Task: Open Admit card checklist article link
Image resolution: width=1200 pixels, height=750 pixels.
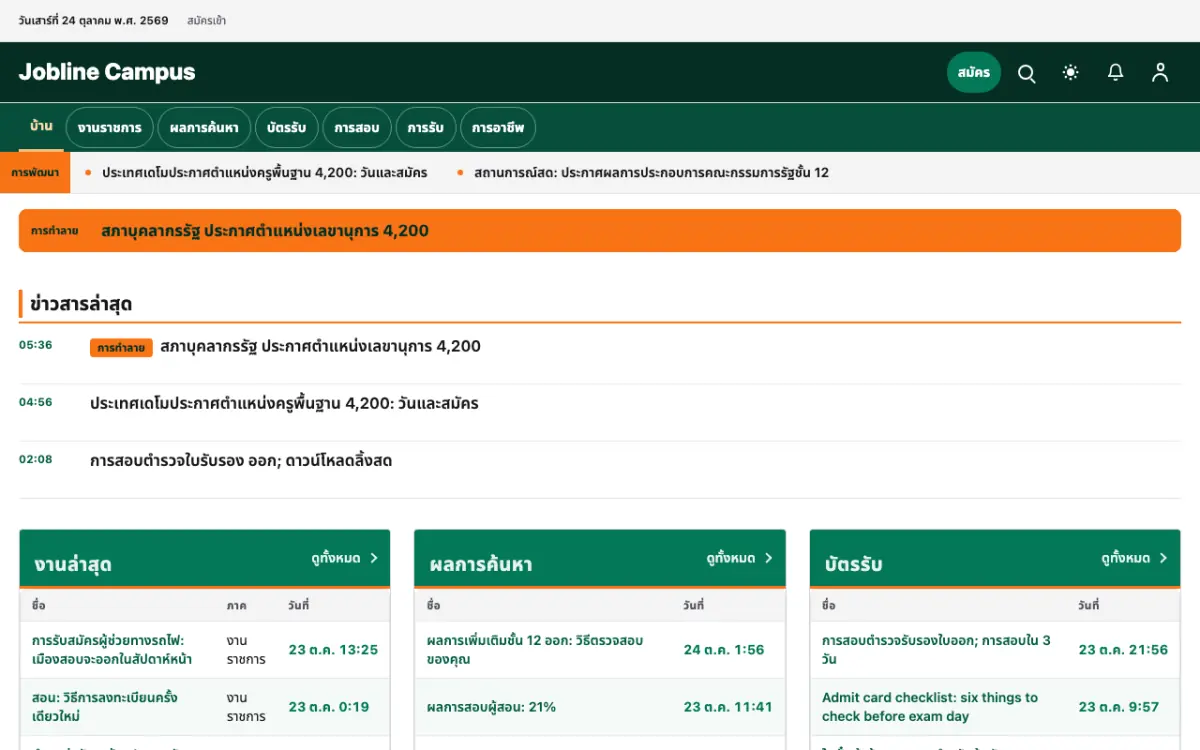Action: point(930,707)
